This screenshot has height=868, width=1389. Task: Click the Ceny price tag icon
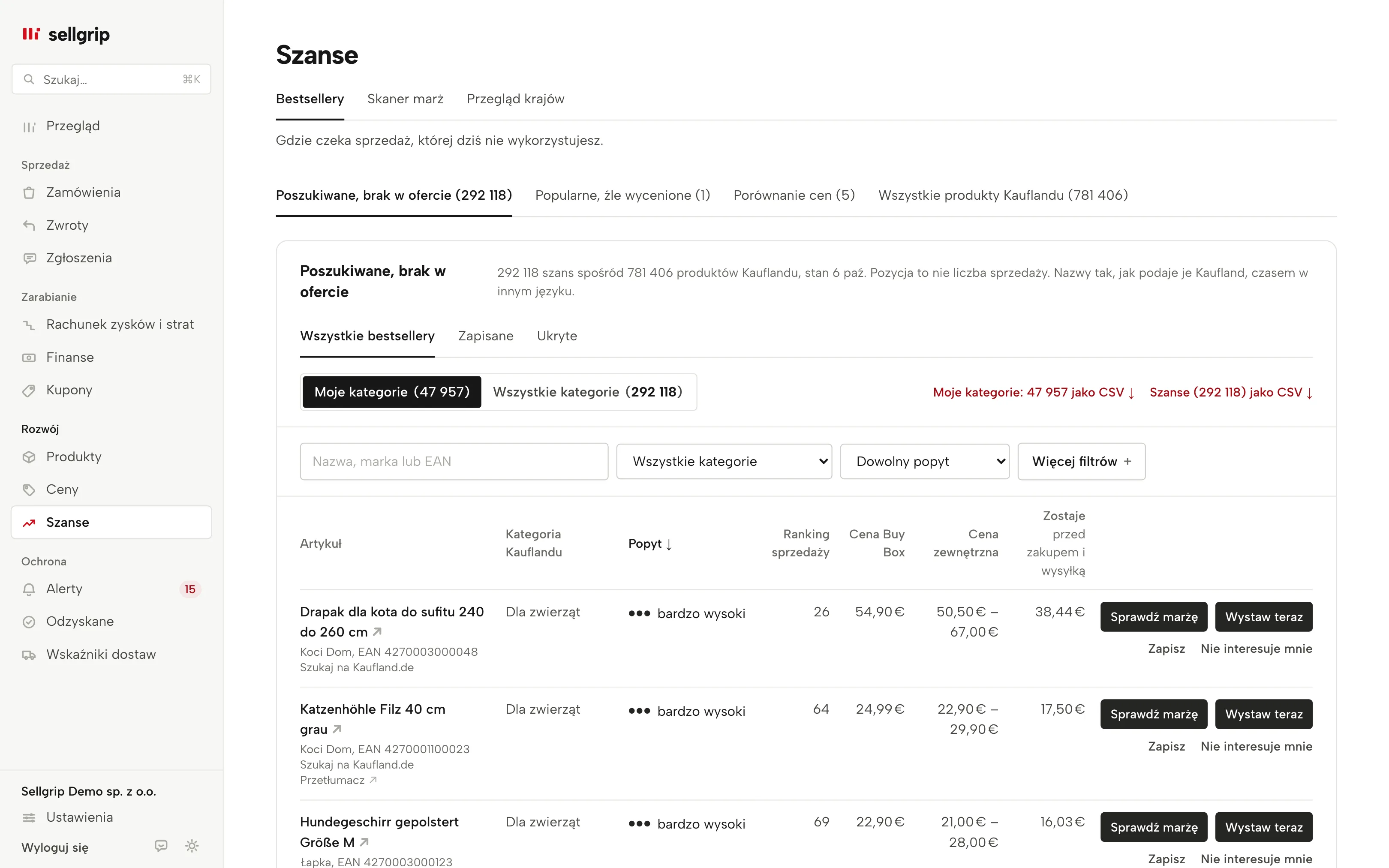click(x=29, y=490)
